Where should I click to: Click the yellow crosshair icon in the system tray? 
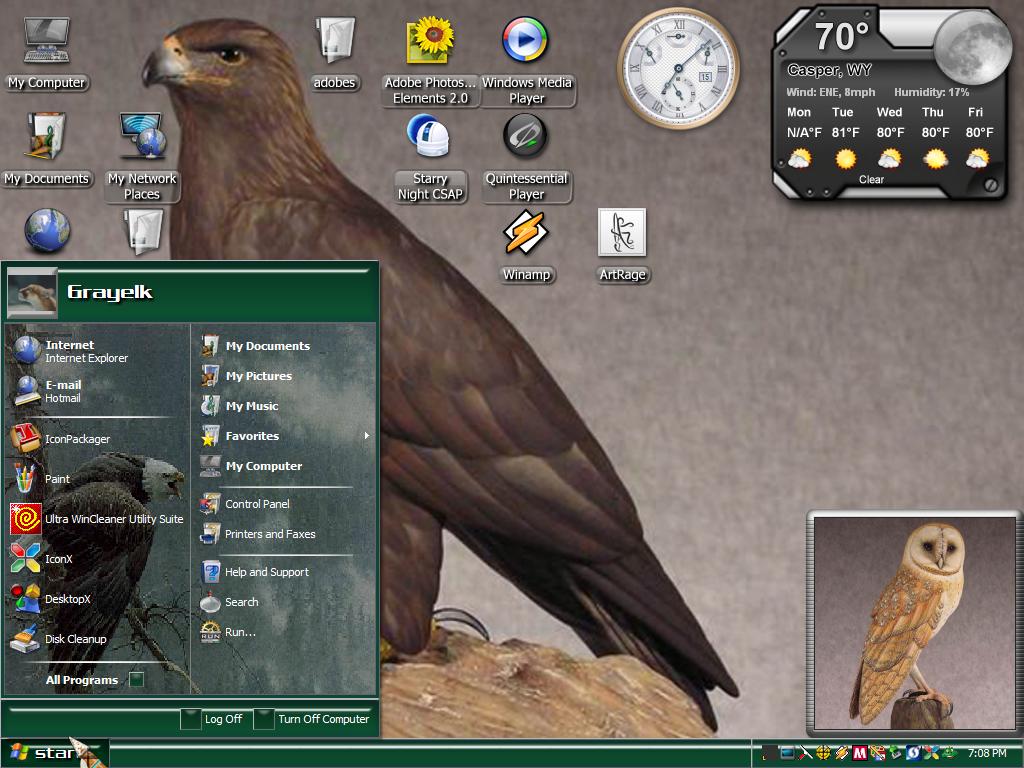[824, 753]
